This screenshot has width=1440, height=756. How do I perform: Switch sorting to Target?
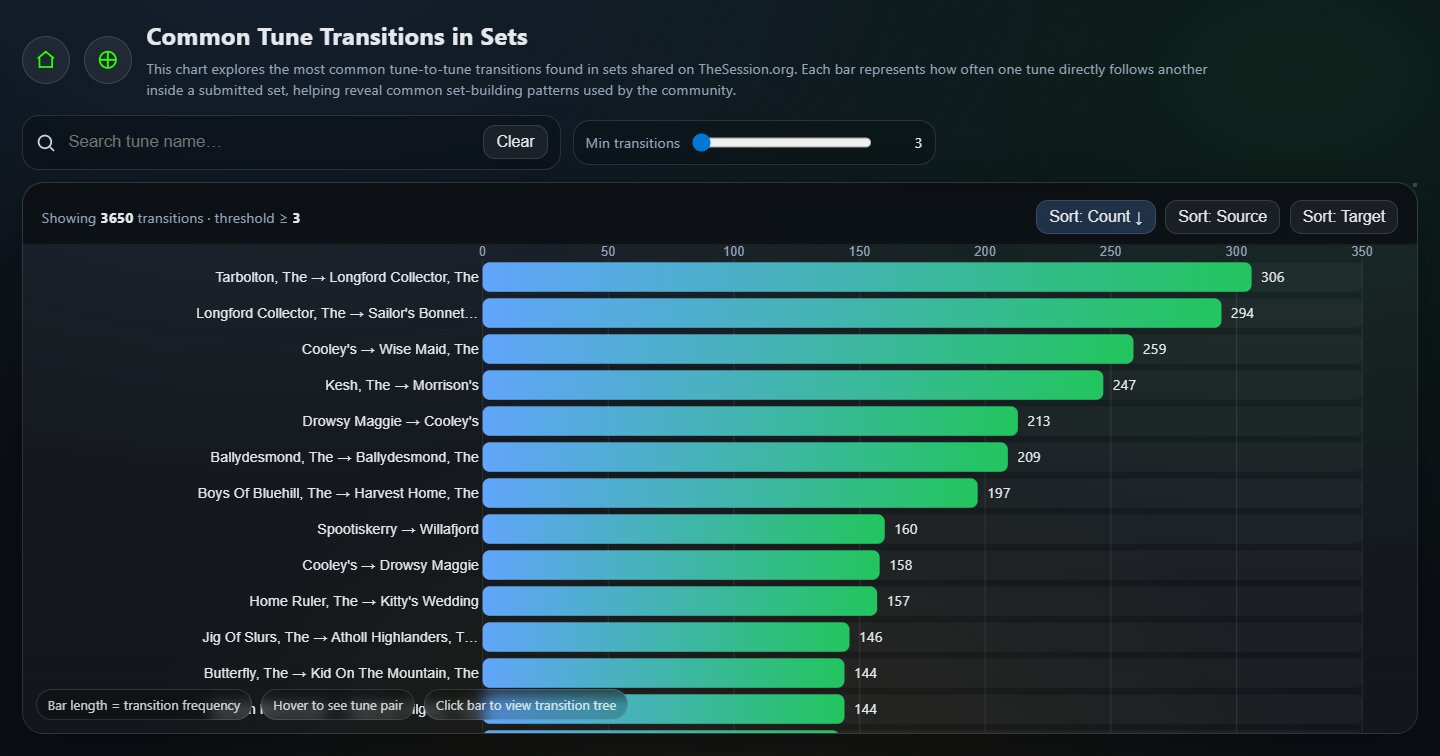coord(1343,216)
